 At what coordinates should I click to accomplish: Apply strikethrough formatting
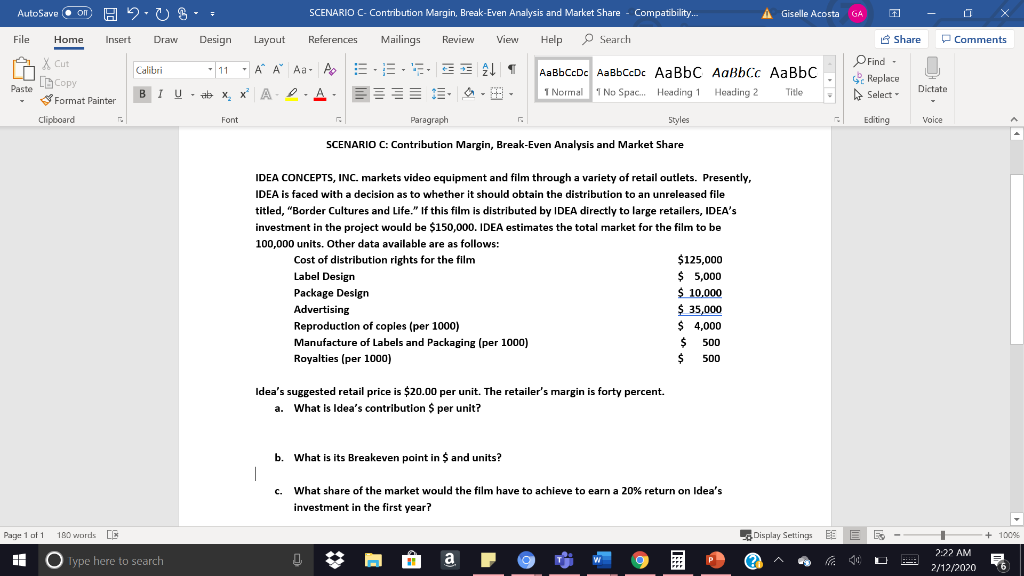[x=207, y=93]
